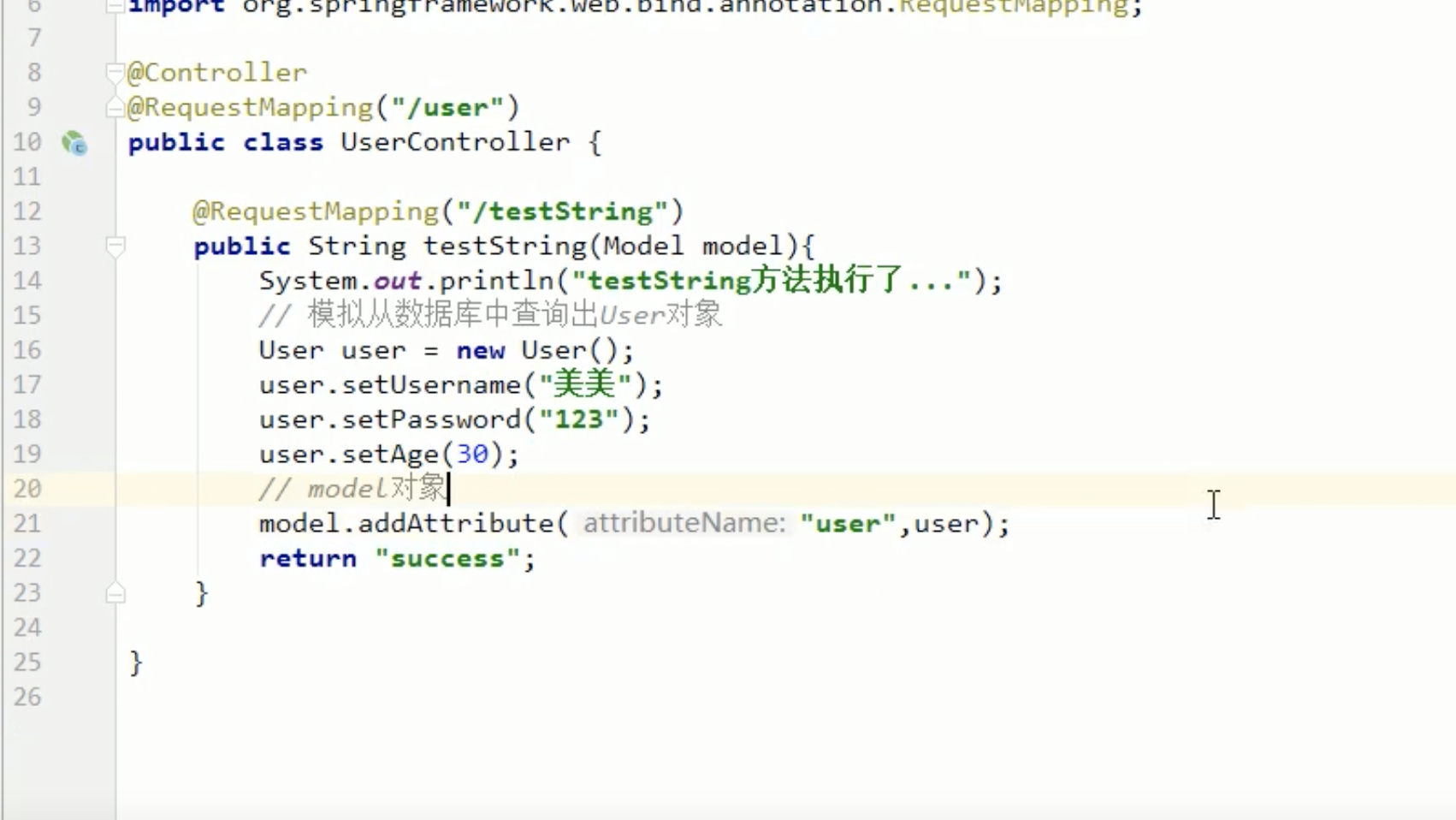1456x820 pixels.
Task: Click the UserController class name
Action: [455, 142]
